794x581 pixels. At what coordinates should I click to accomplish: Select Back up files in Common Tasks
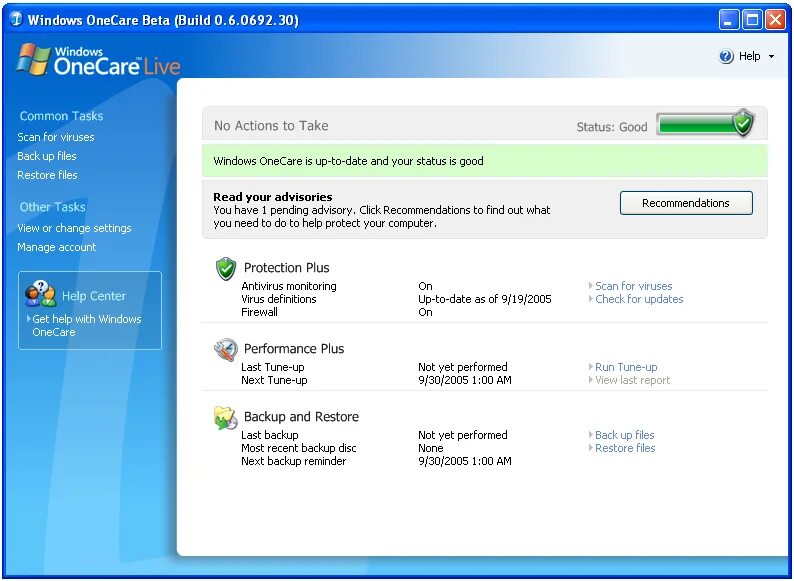coord(47,156)
